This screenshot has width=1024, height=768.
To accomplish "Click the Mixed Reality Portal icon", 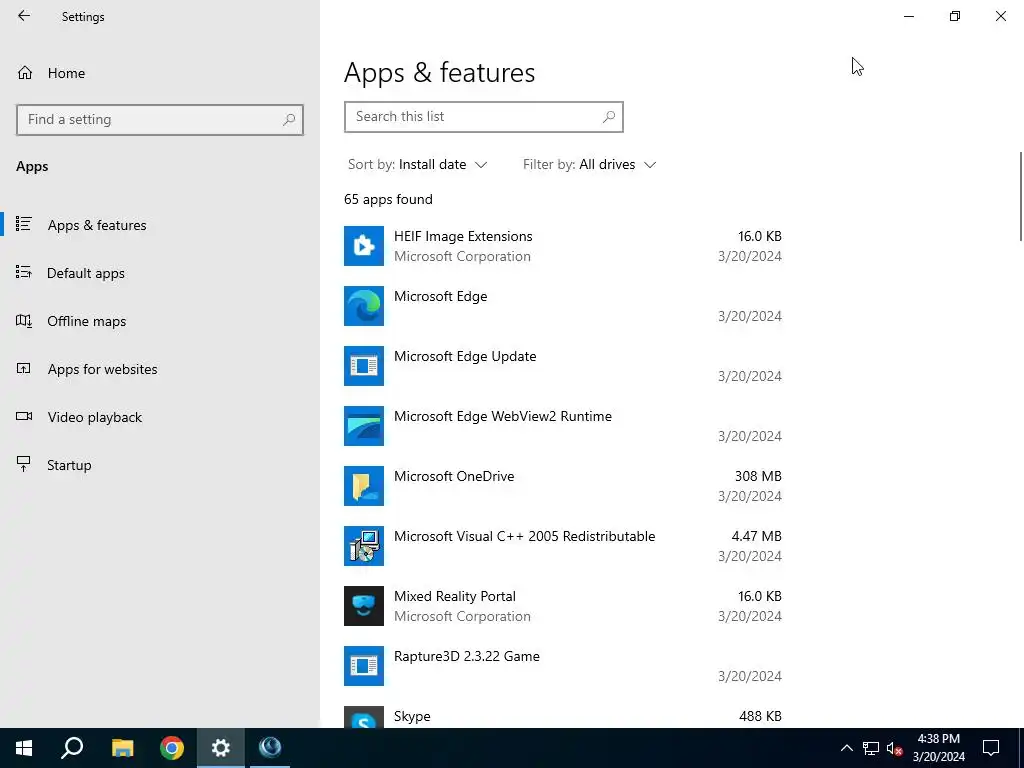I will click(364, 607).
